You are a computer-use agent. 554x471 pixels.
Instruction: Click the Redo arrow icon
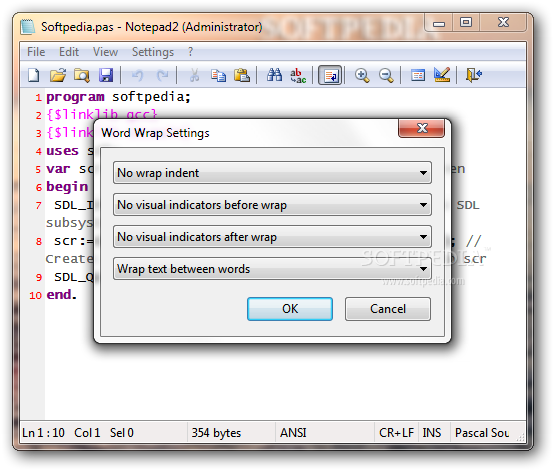162,75
